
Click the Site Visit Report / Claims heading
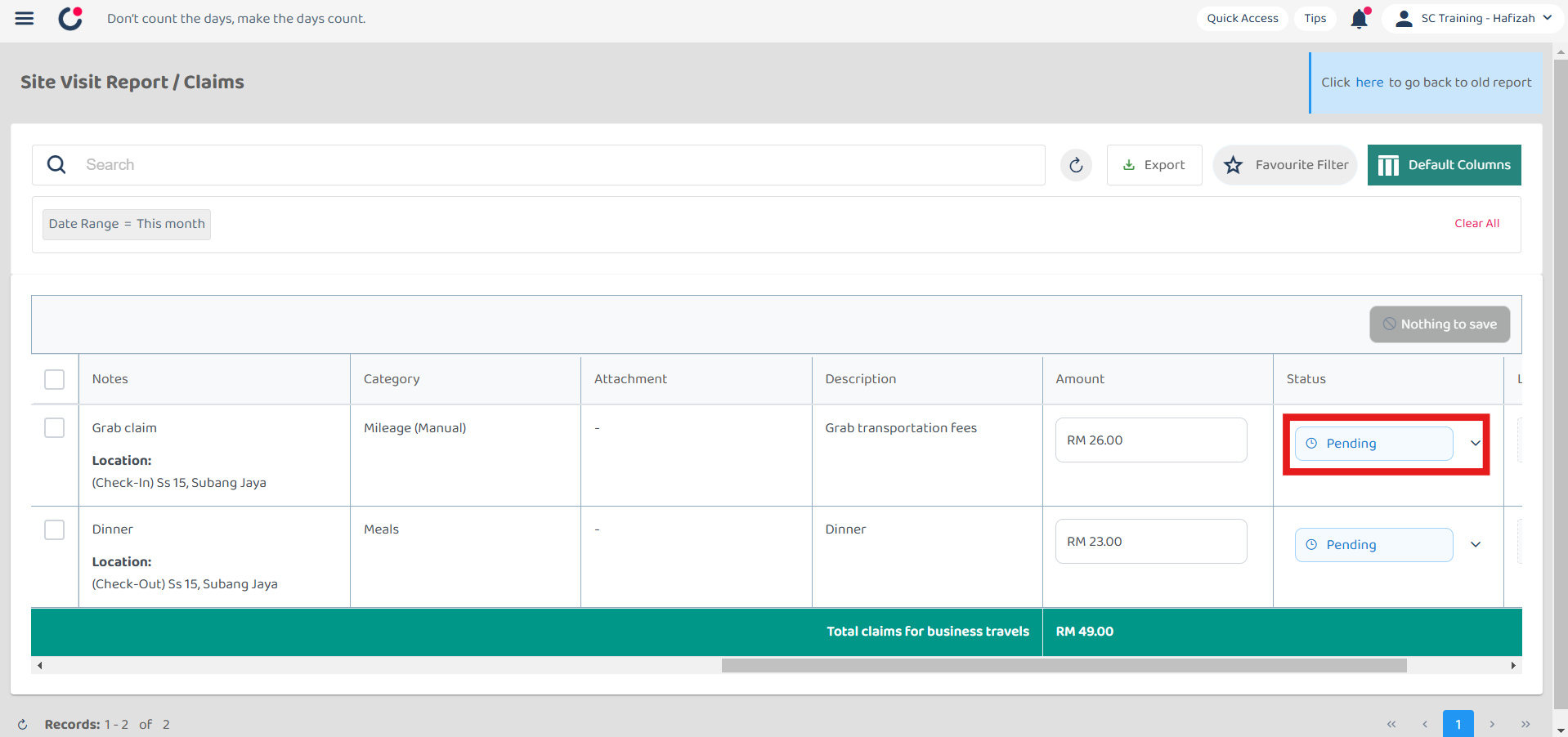point(132,83)
